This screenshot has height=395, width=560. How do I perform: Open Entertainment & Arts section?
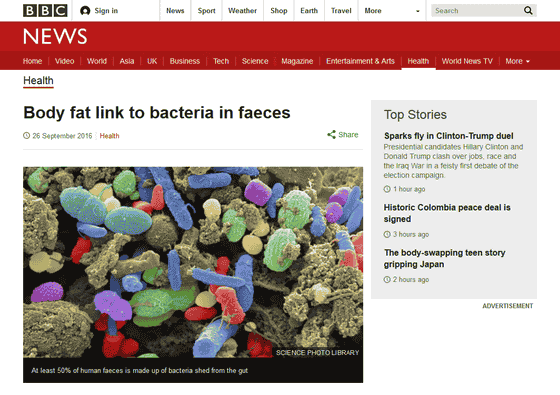(x=360, y=61)
